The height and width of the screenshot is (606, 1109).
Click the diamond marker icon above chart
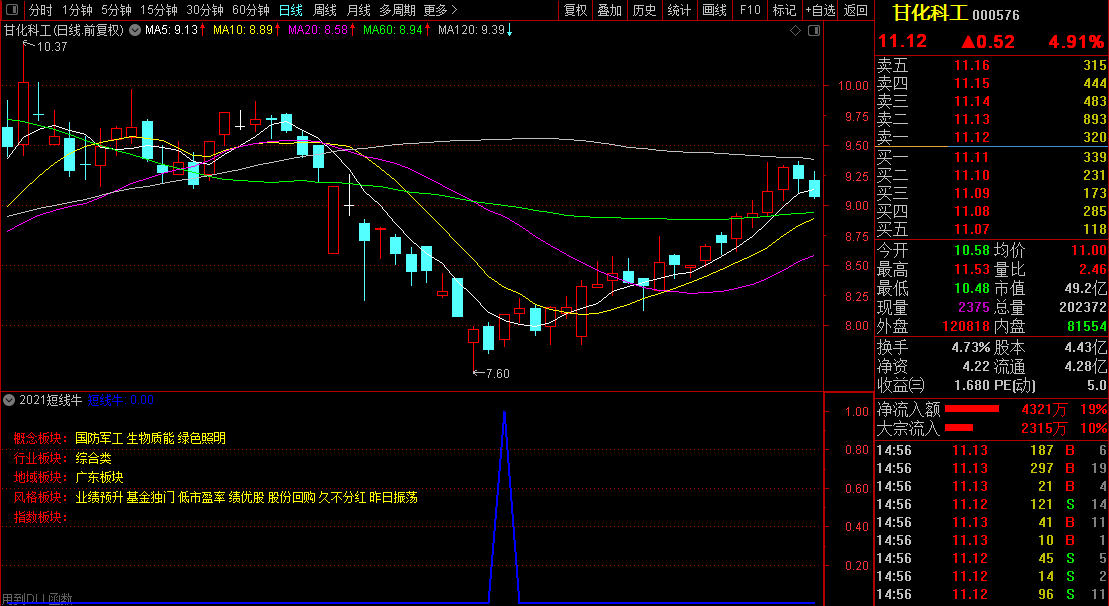pyautogui.click(x=796, y=30)
